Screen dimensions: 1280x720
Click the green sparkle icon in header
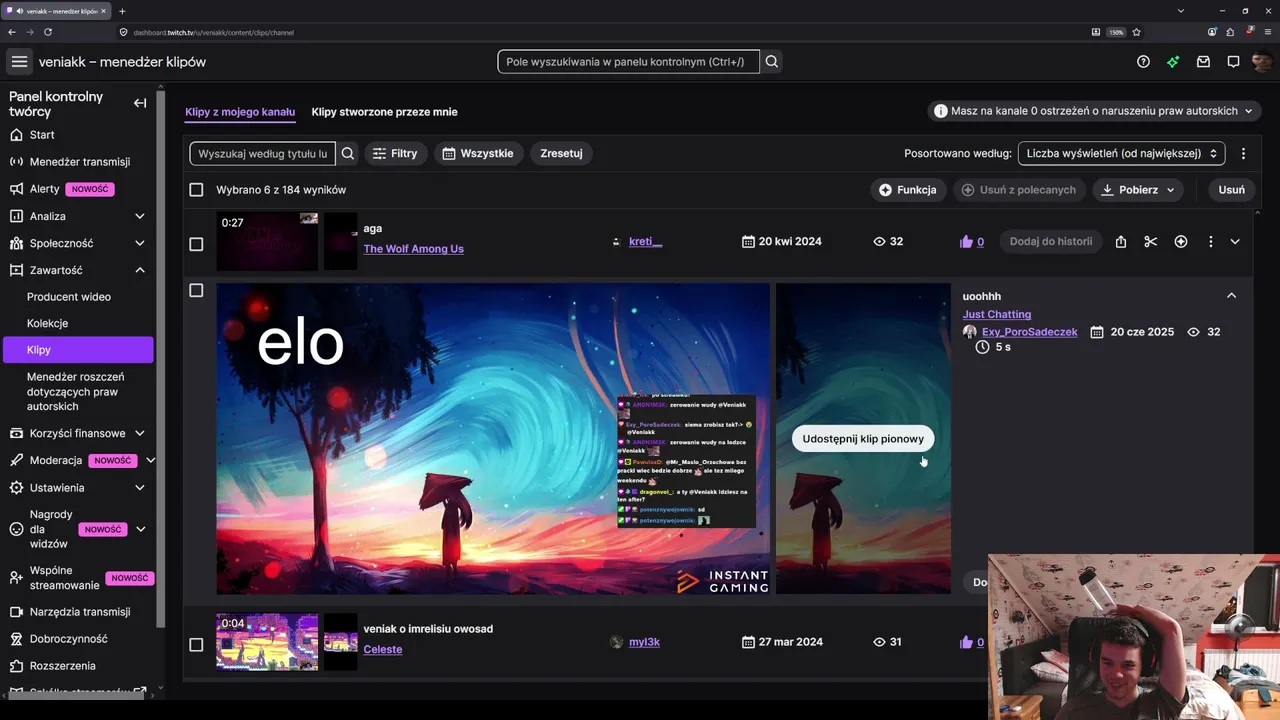[x=1173, y=62]
